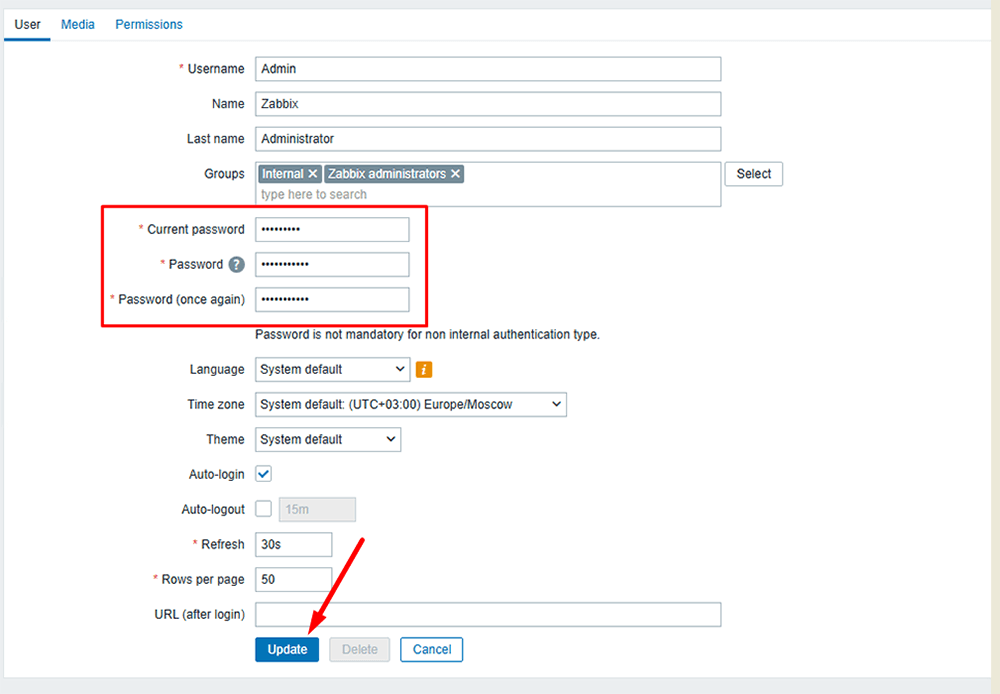Switch to the User tab
Screen dimensions: 1000x694
(27, 24)
